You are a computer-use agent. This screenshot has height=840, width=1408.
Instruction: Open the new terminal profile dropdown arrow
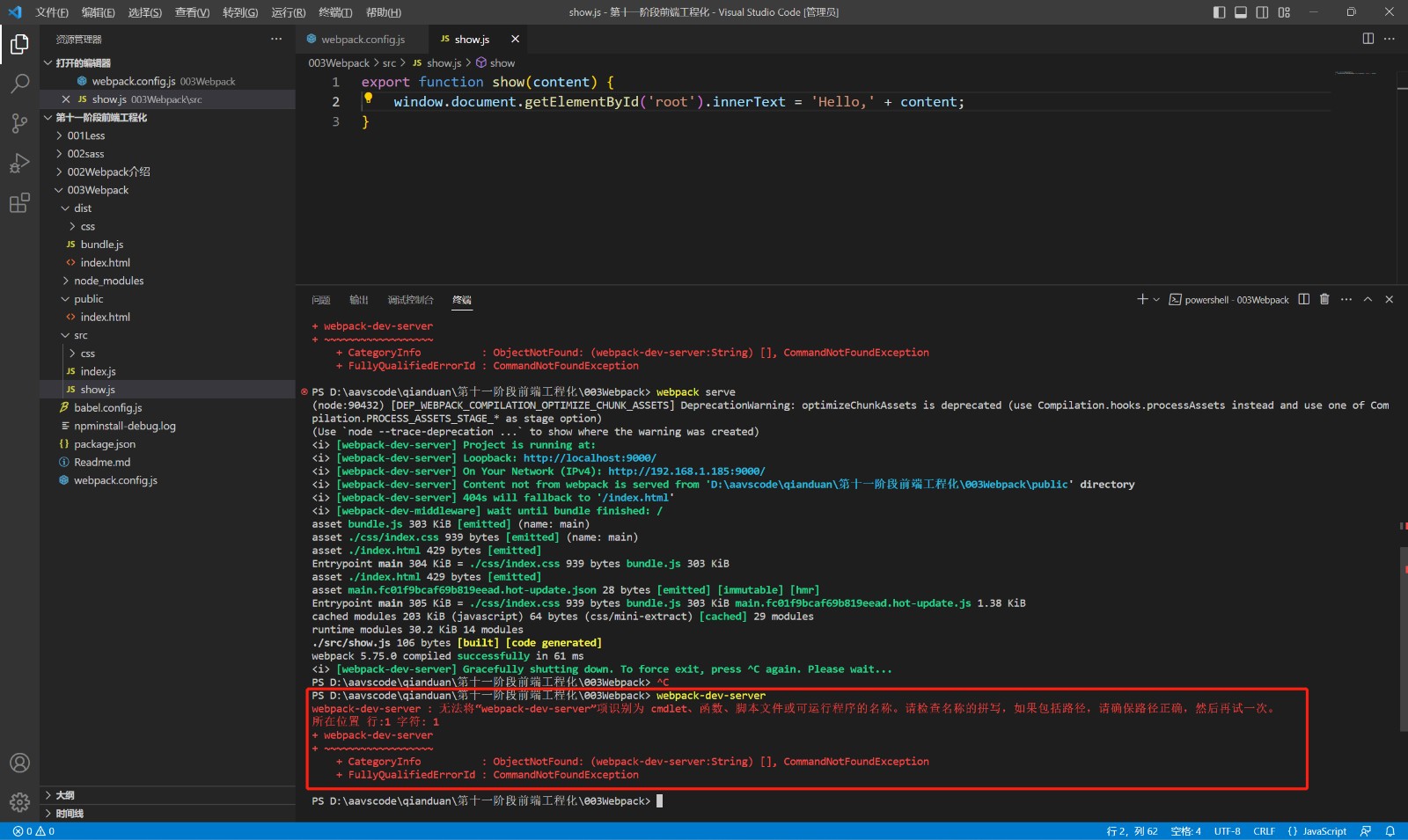[1156, 299]
